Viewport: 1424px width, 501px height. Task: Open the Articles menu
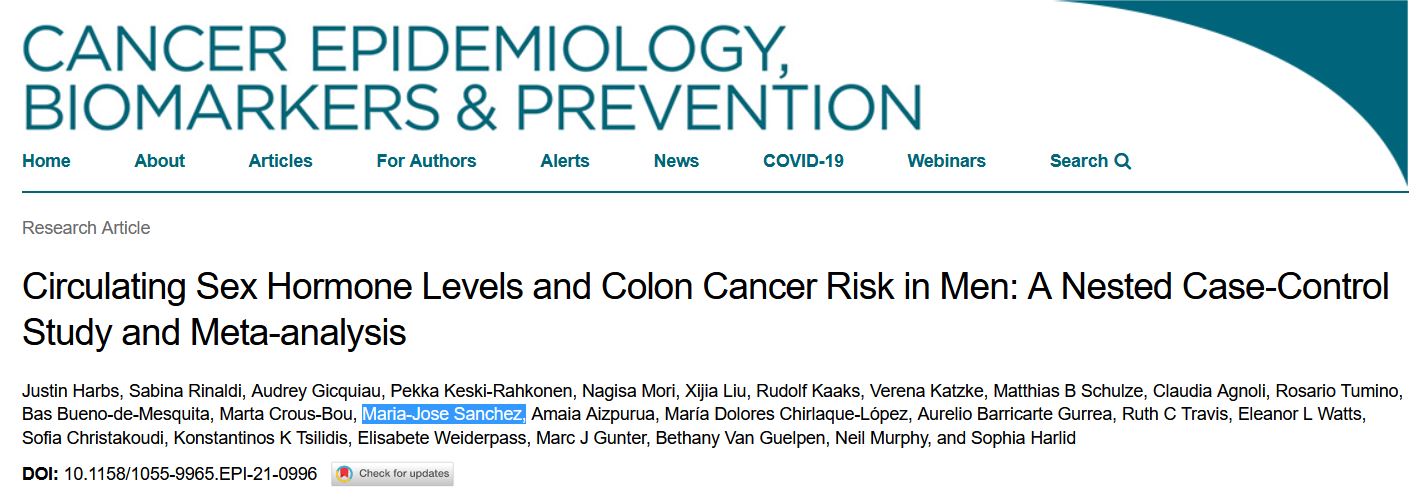coord(280,161)
